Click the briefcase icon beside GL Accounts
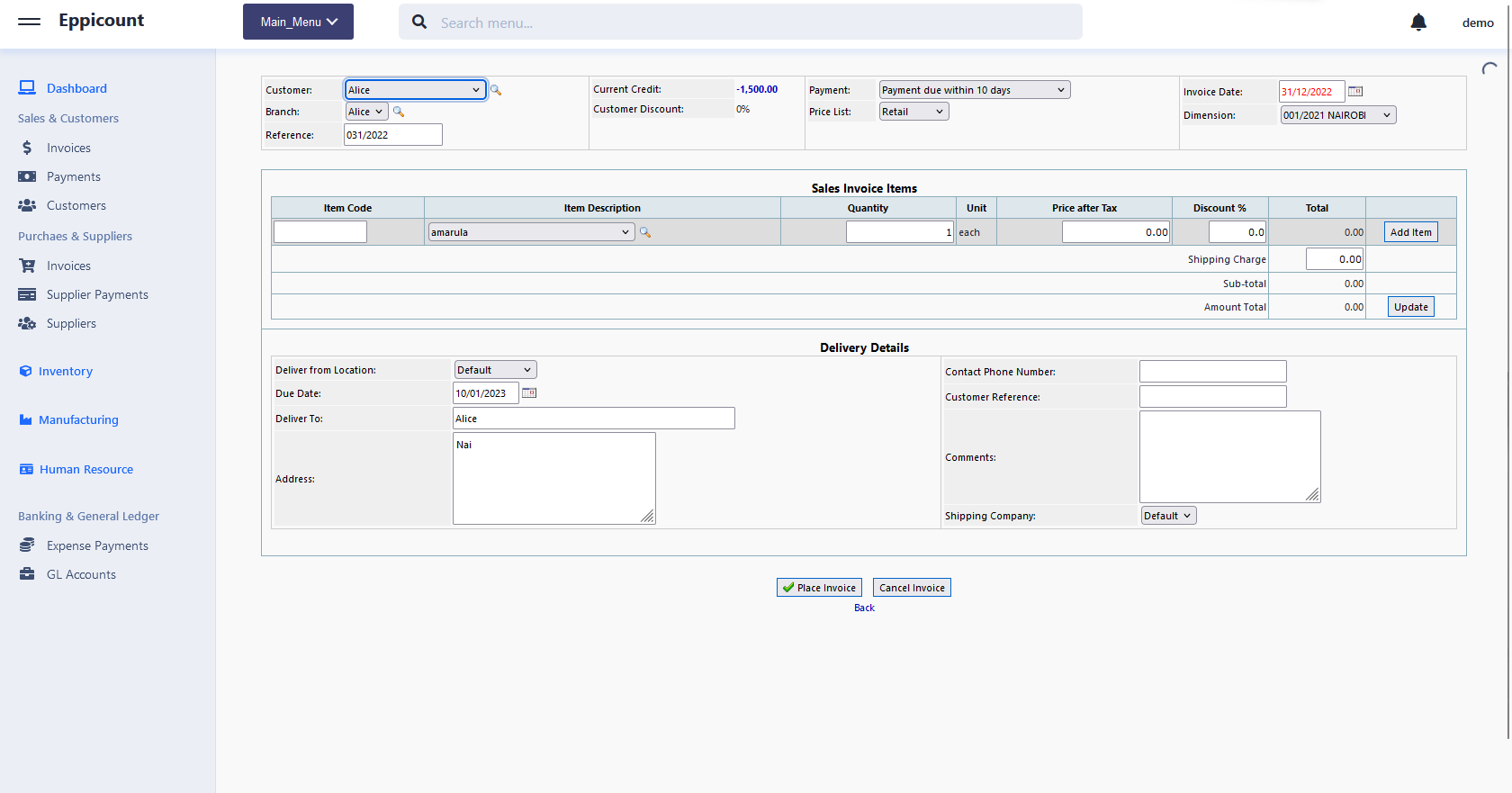Viewport: 1512px width, 793px height. (x=27, y=574)
